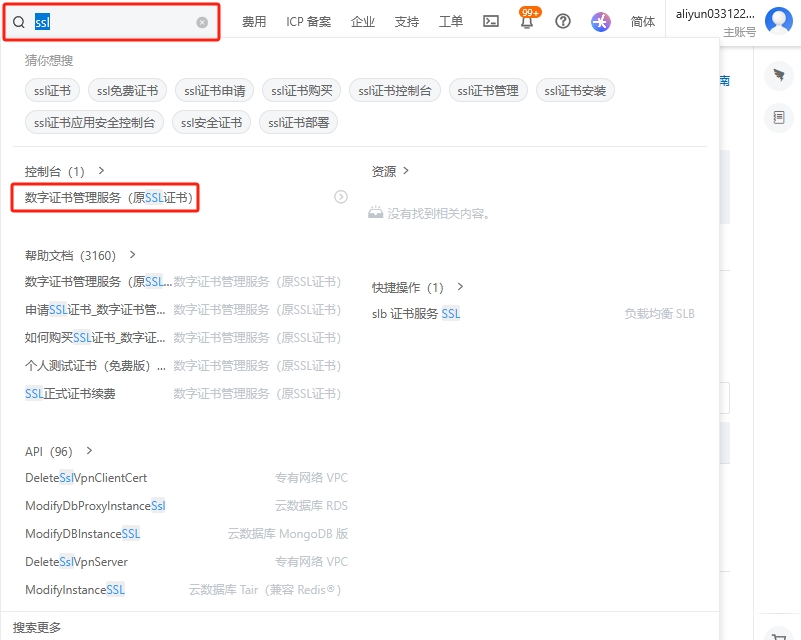
Task: Open API DeleteSslVpnClientCert
Action: click(86, 478)
